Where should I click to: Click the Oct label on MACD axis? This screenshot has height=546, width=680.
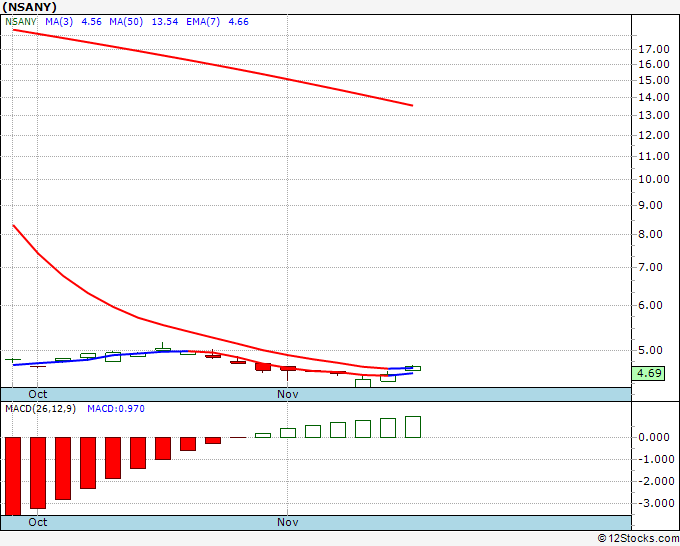click(38, 522)
